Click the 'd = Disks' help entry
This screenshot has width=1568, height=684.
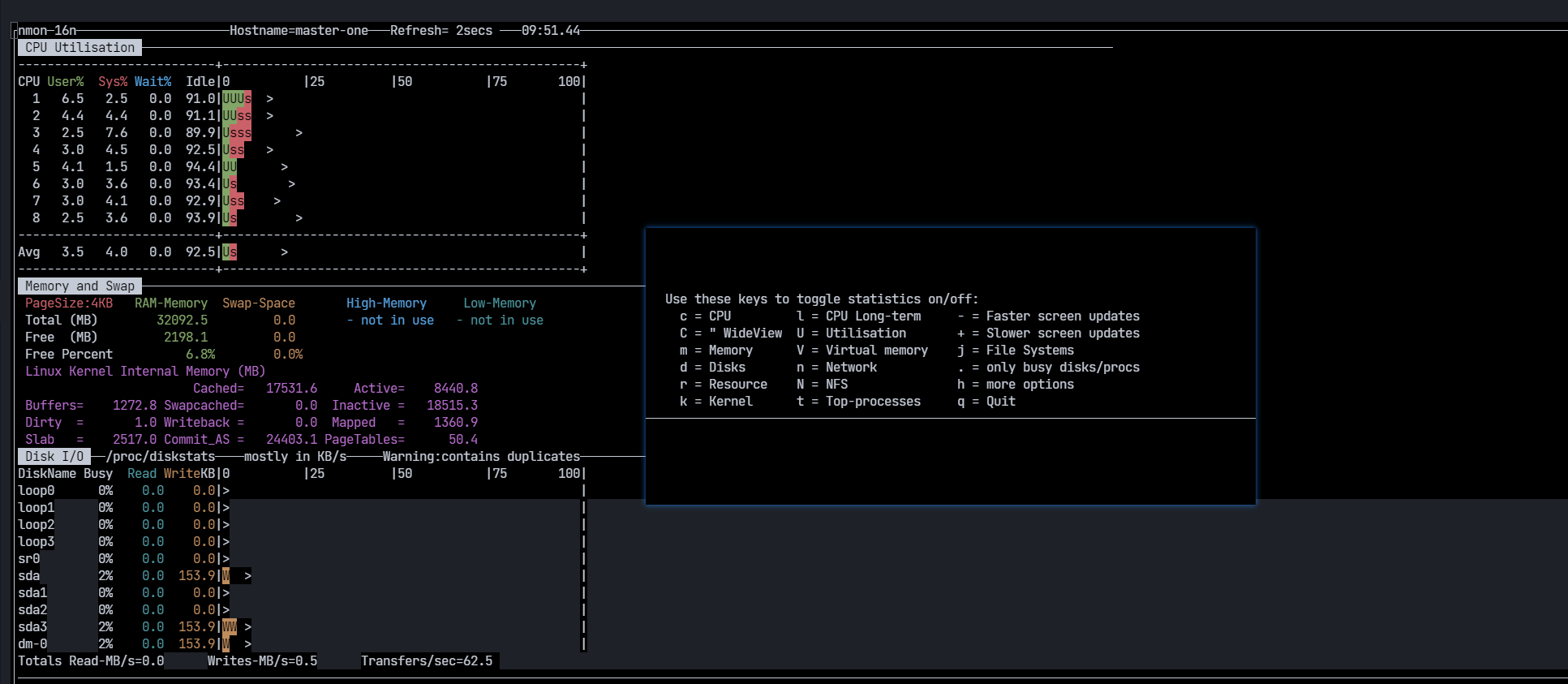[712, 367]
